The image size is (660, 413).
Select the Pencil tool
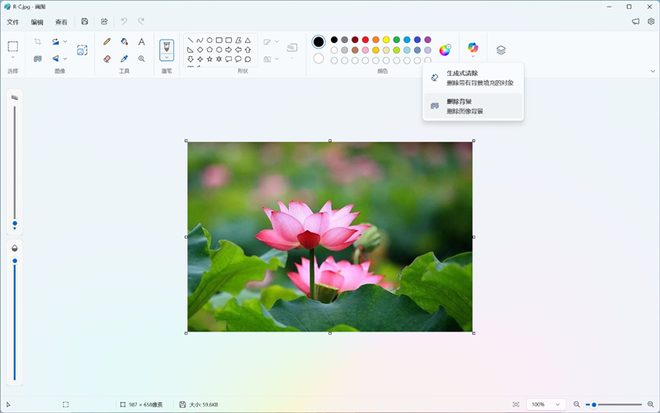107,42
